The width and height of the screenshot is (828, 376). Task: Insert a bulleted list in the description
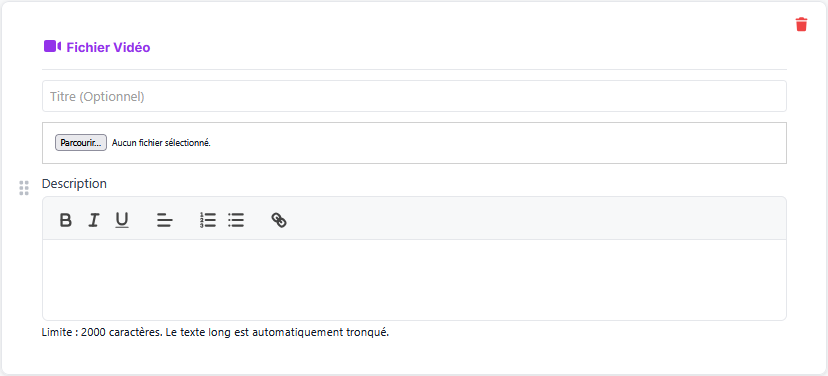(x=236, y=220)
